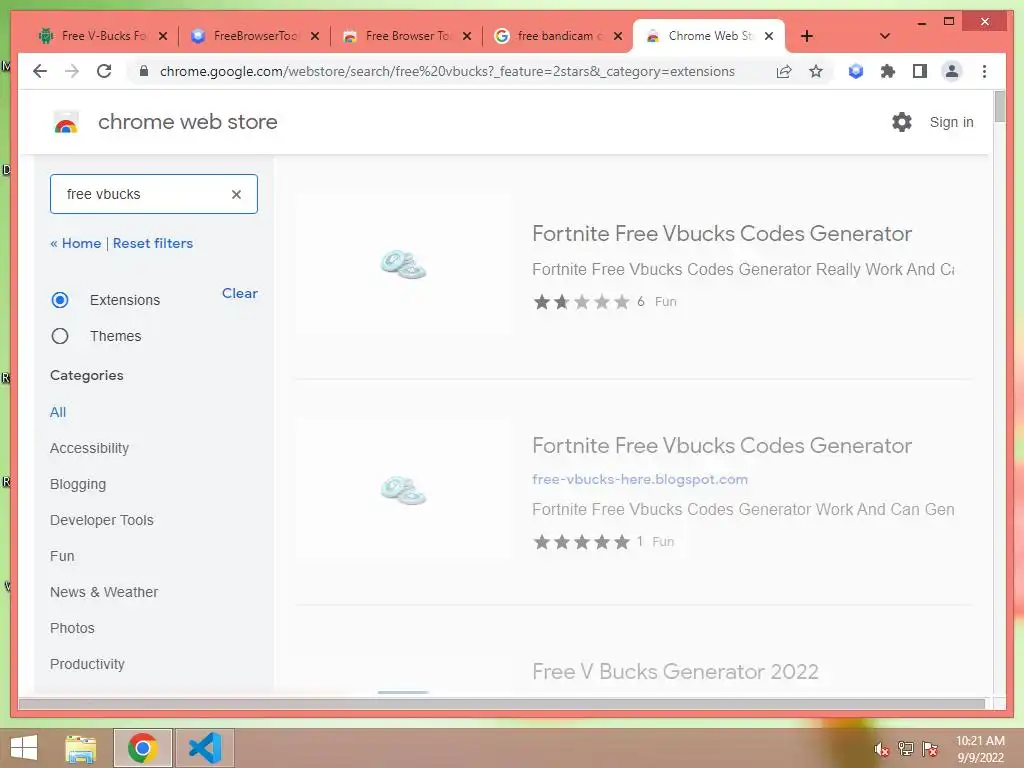
Task: Click the Chrome Web Store logo
Action: pyautogui.click(x=65, y=122)
